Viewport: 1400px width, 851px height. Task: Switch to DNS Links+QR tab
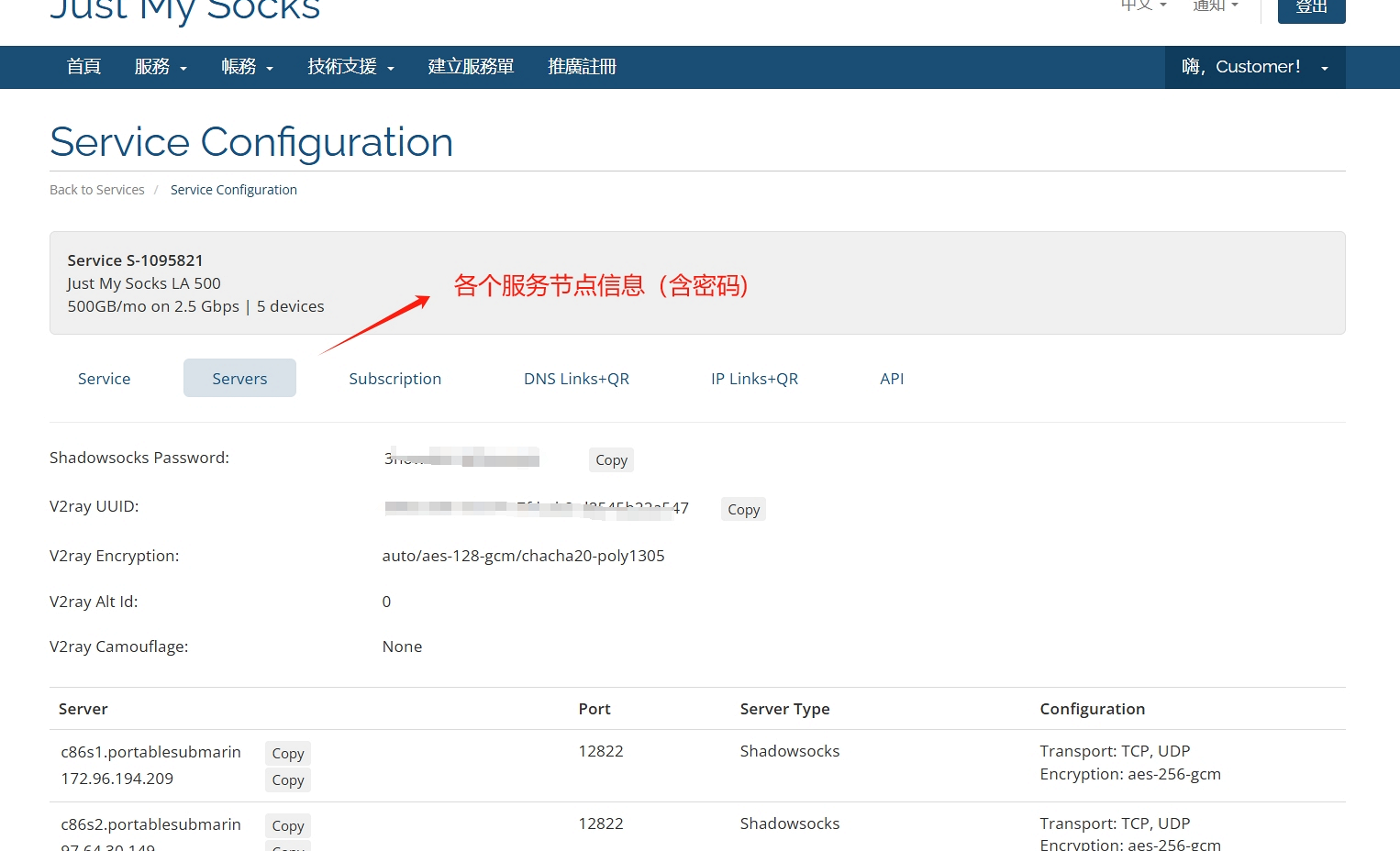coord(576,379)
